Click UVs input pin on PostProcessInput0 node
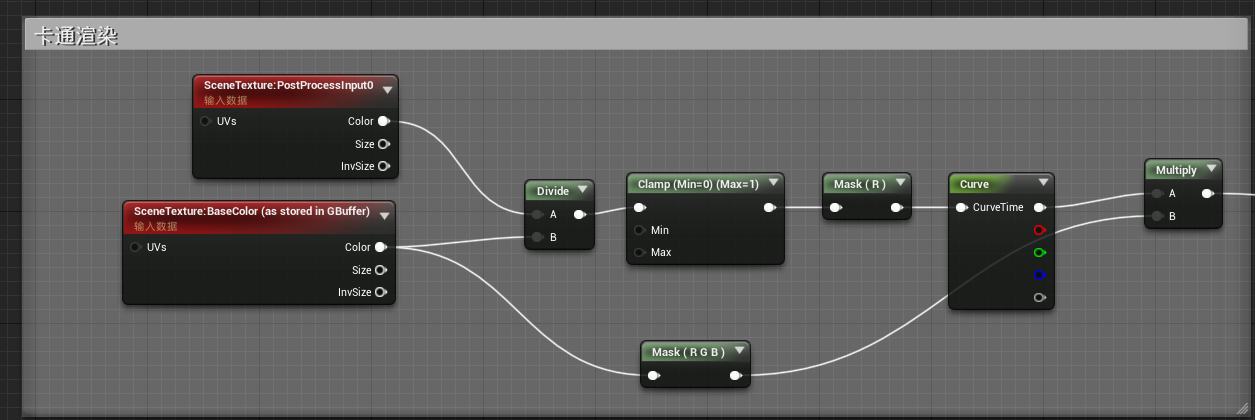The height and width of the screenshot is (420, 1255). (x=206, y=121)
